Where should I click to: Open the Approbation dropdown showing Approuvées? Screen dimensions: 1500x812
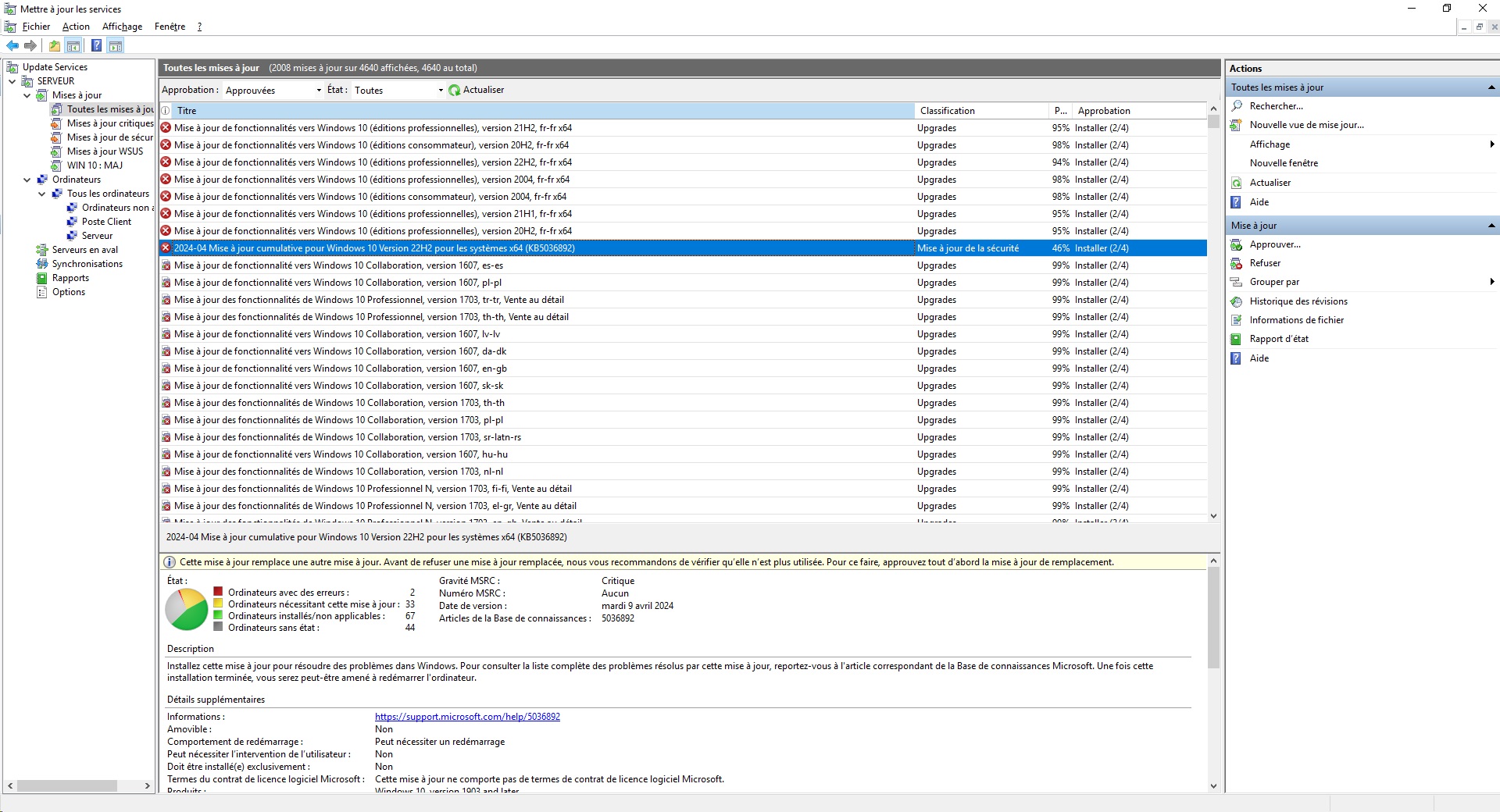(273, 91)
